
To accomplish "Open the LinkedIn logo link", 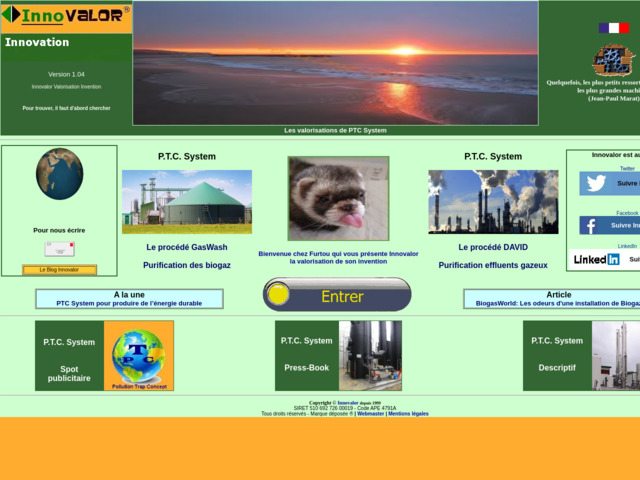I will pos(597,259).
